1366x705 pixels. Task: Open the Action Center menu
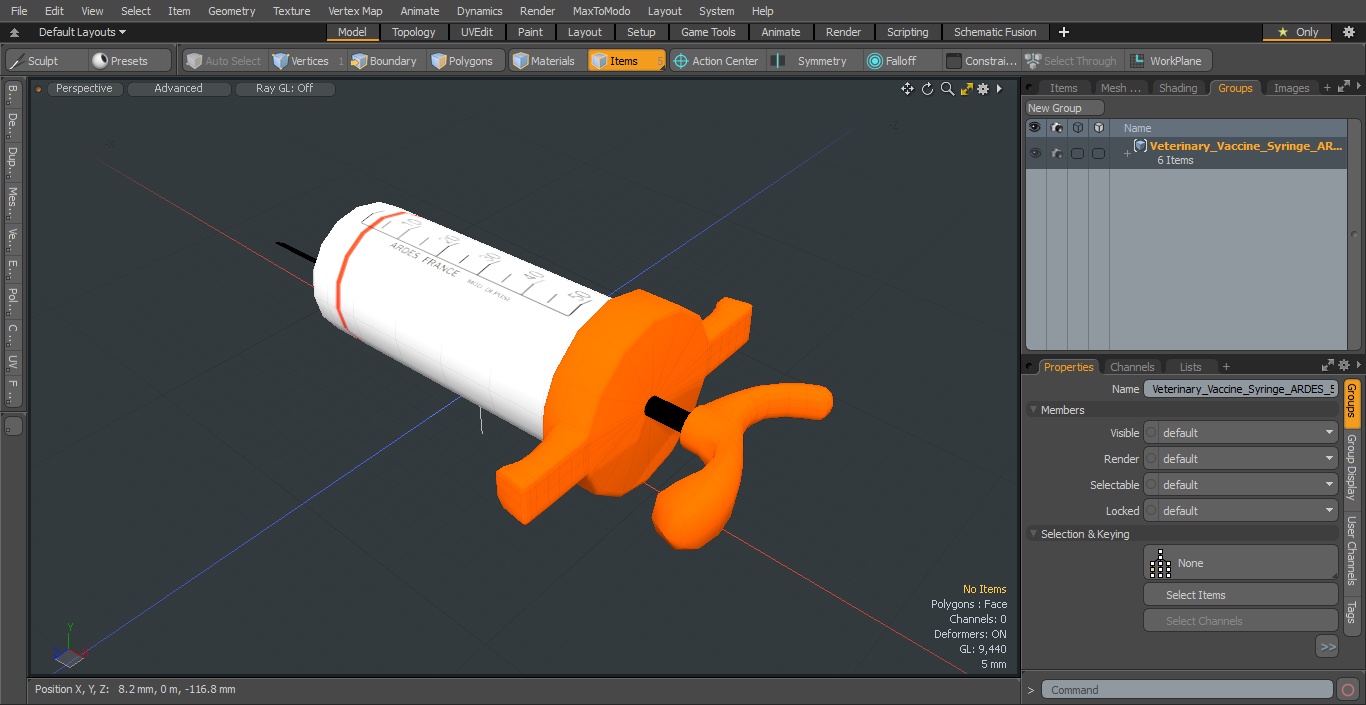(x=717, y=61)
